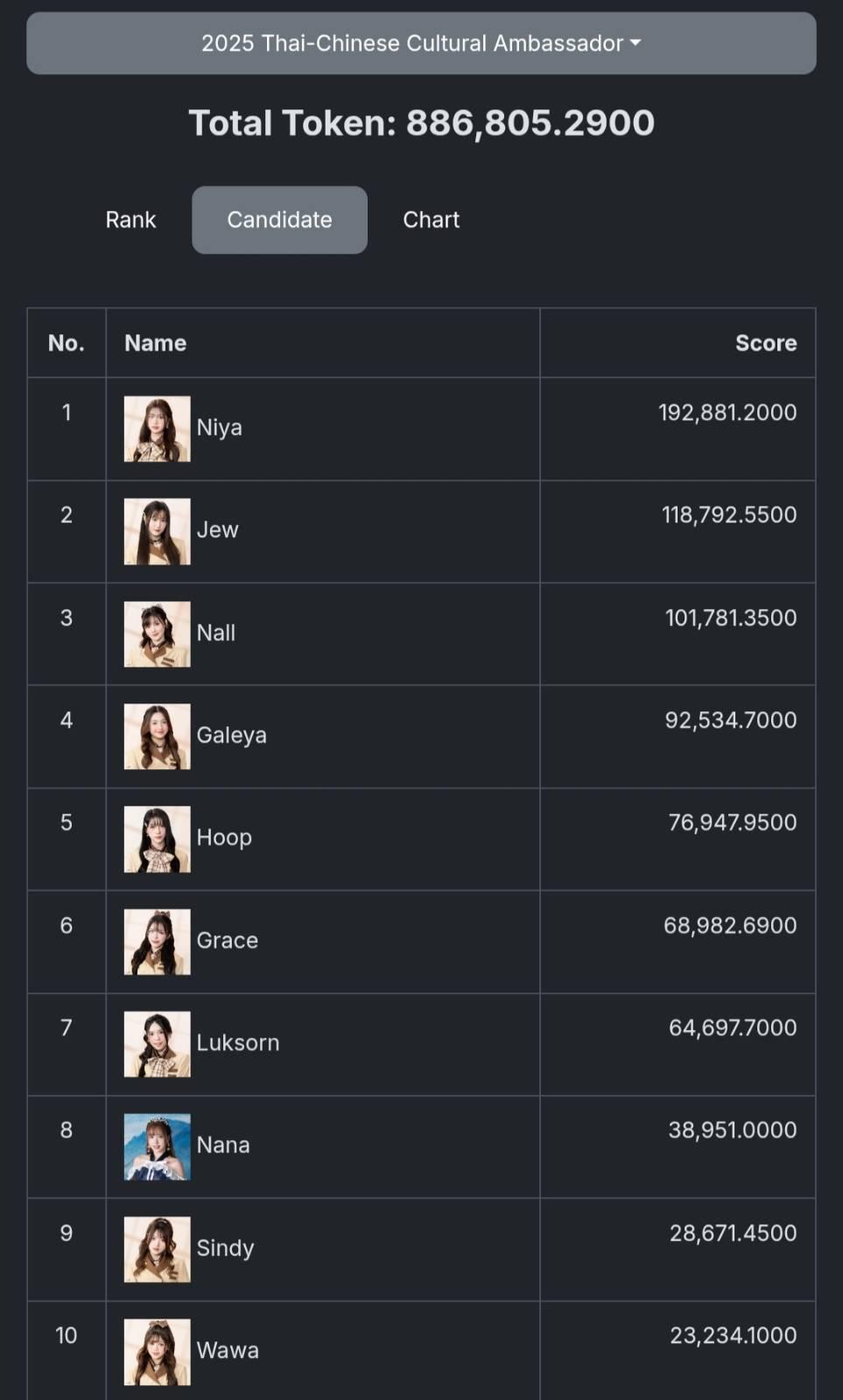
Task: Open the 2025 Thai-Chinese Cultural Ambassador dropdown
Action: tap(421, 43)
